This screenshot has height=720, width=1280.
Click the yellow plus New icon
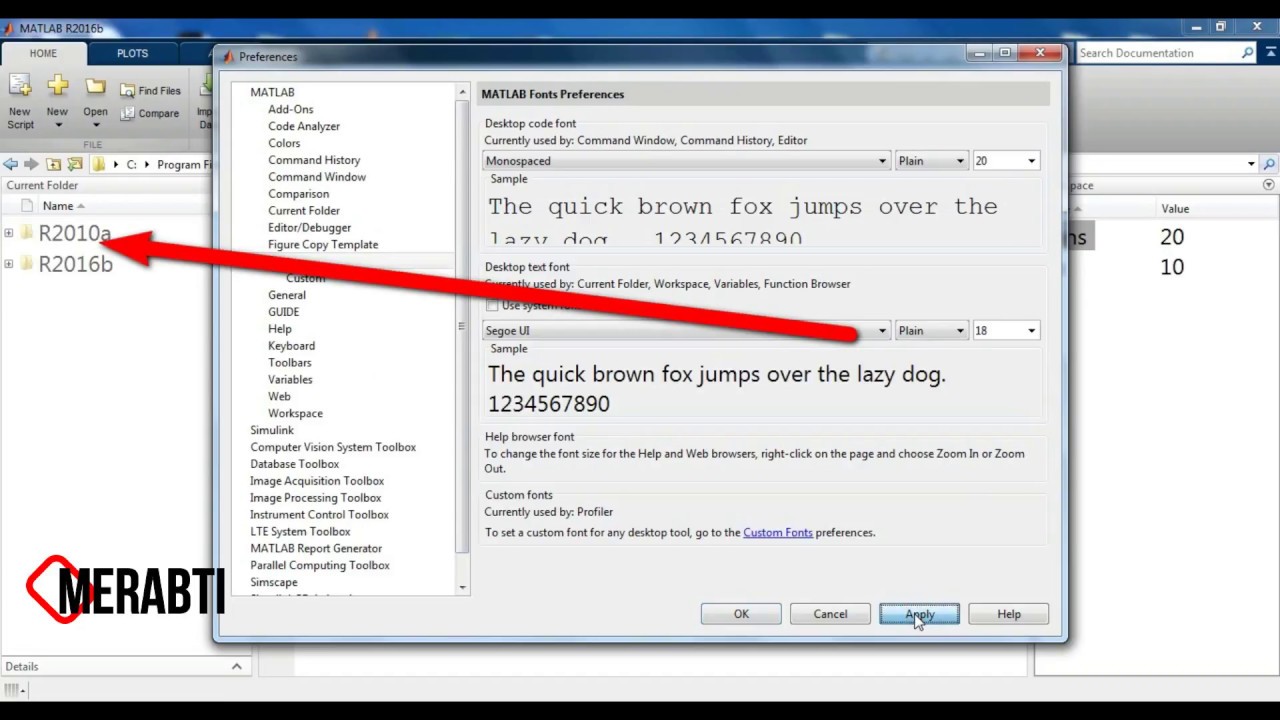(58, 86)
